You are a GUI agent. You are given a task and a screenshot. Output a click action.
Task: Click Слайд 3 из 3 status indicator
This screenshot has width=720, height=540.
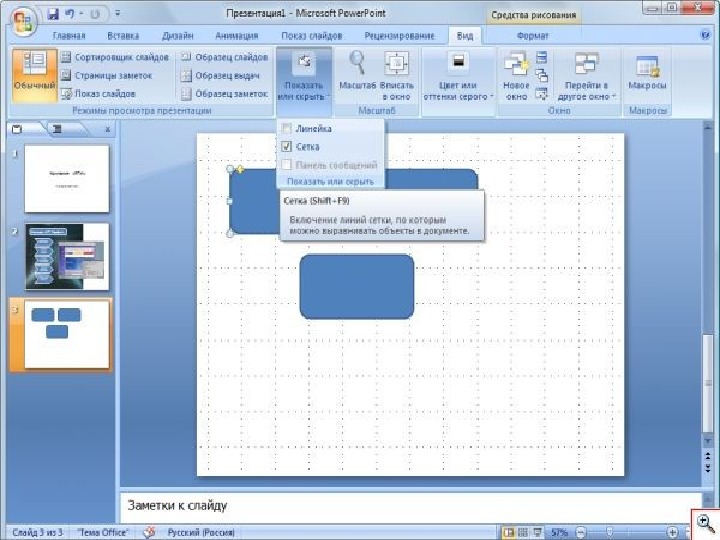38,533
